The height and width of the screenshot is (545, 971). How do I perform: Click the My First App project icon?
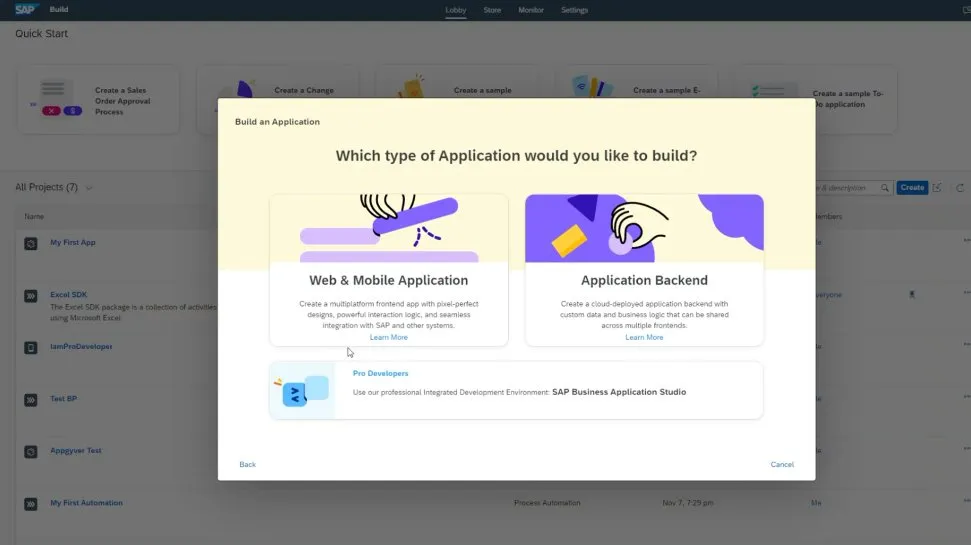tap(31, 243)
